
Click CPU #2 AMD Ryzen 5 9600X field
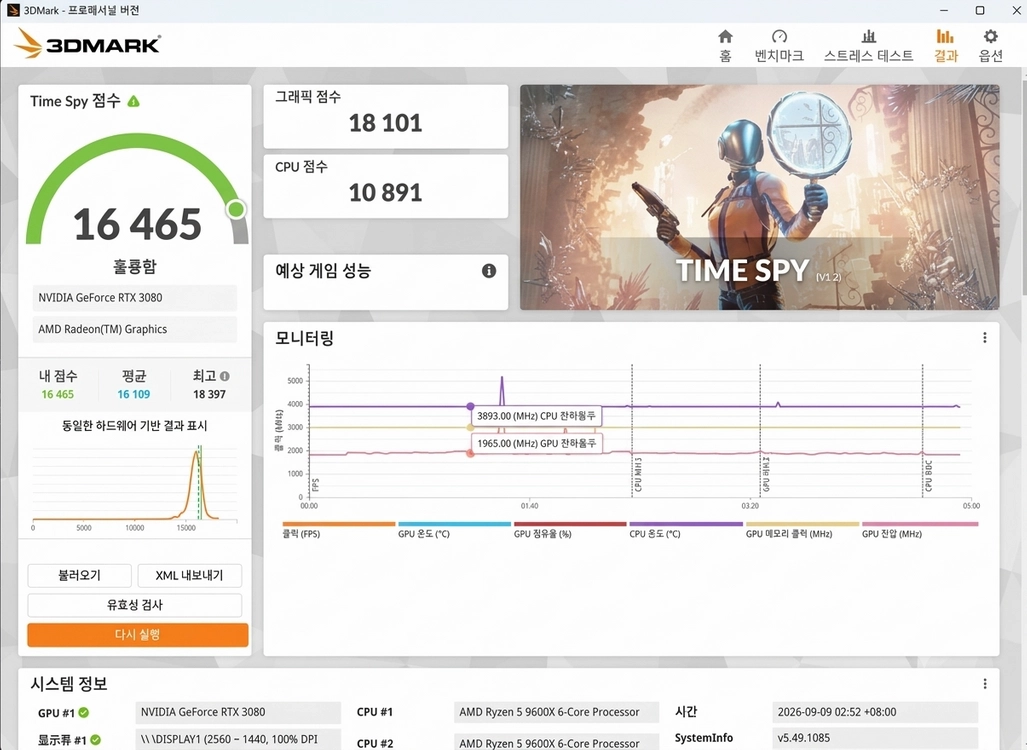tap(555, 742)
